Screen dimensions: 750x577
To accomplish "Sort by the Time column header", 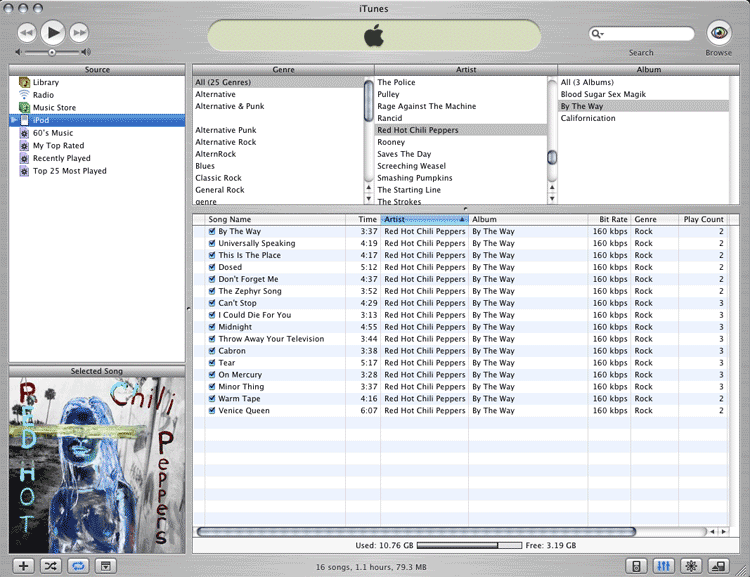I will [x=363, y=219].
